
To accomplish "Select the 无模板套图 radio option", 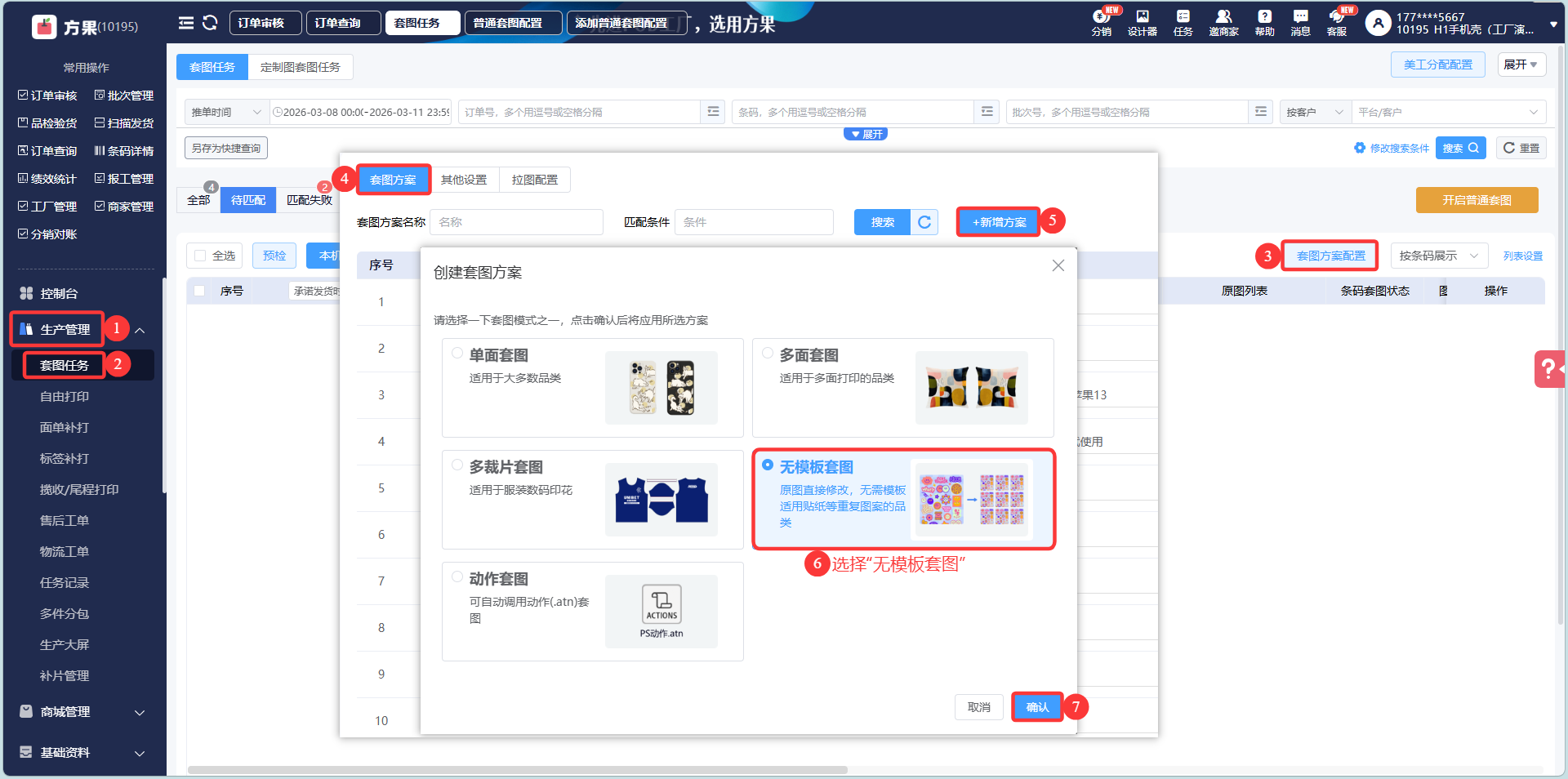I will [768, 465].
